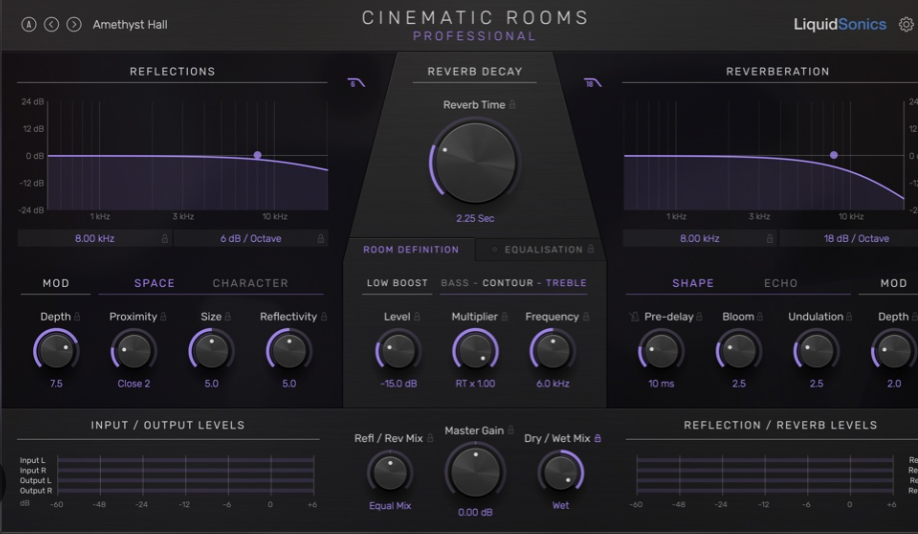Click the Dry / Wet Mix knob

click(560, 472)
